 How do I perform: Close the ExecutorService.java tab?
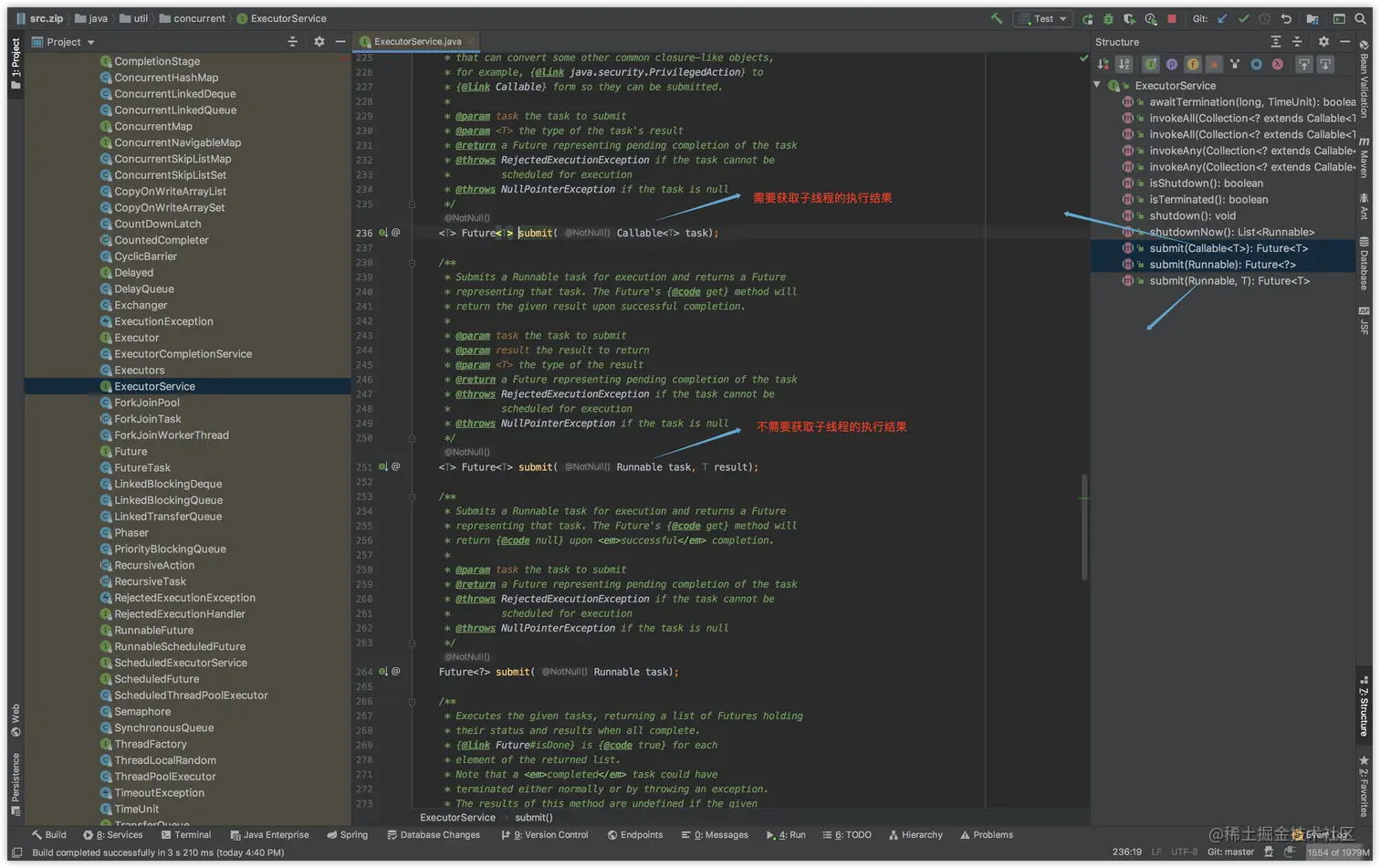pyautogui.click(x=471, y=42)
